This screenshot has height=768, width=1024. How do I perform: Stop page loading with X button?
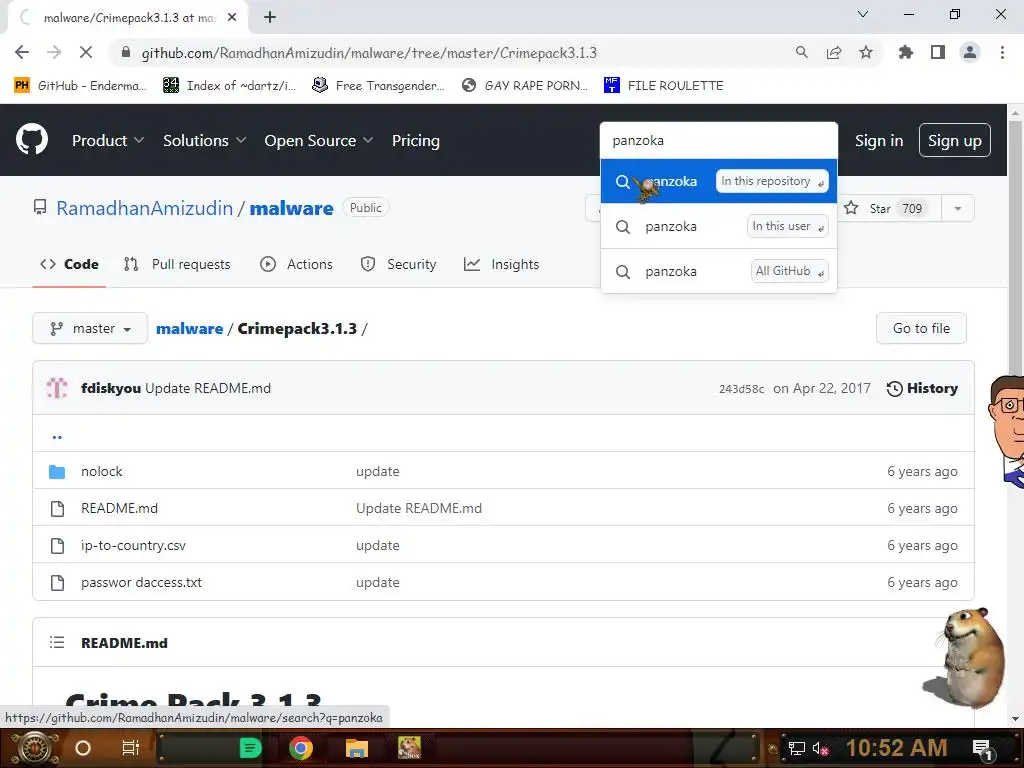(86, 53)
